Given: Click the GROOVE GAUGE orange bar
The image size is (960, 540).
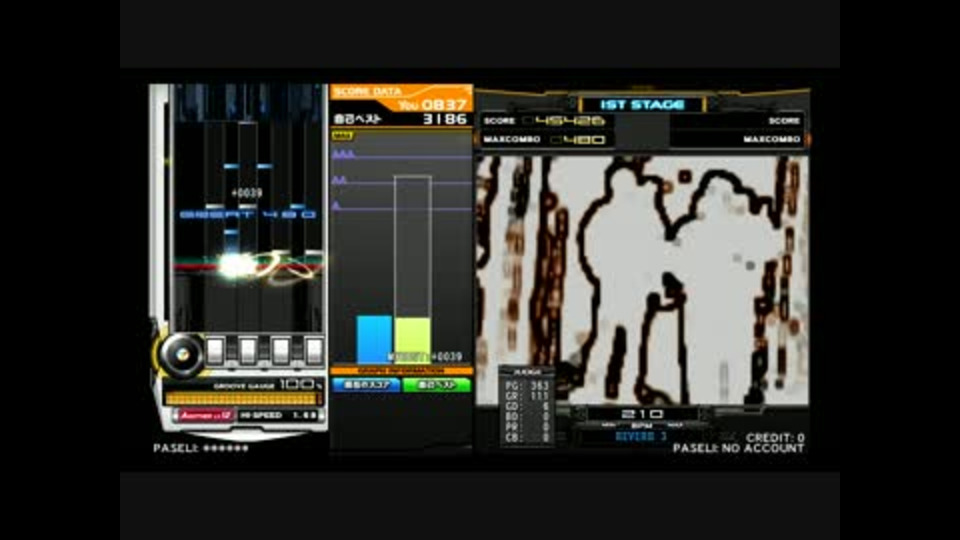Looking at the screenshot, I should (x=244, y=399).
